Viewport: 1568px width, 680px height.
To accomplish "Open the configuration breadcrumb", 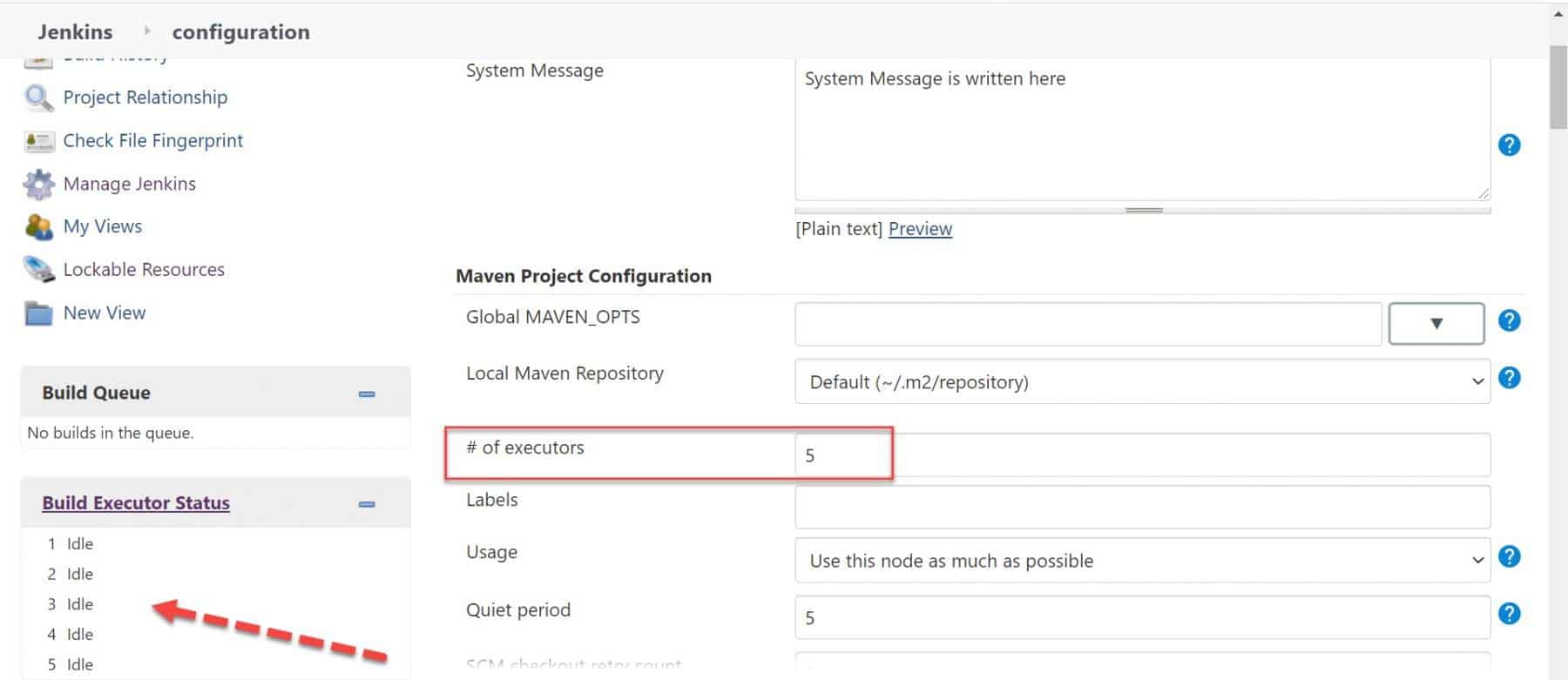I will pos(240,32).
